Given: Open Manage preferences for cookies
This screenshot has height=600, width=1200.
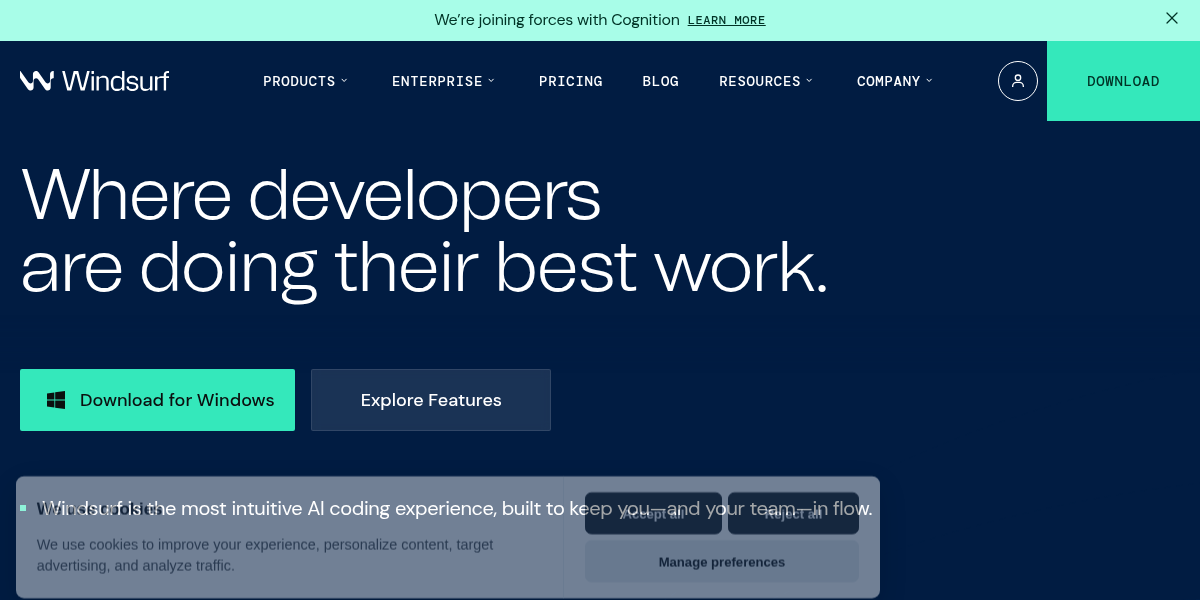Looking at the screenshot, I should pos(721,562).
